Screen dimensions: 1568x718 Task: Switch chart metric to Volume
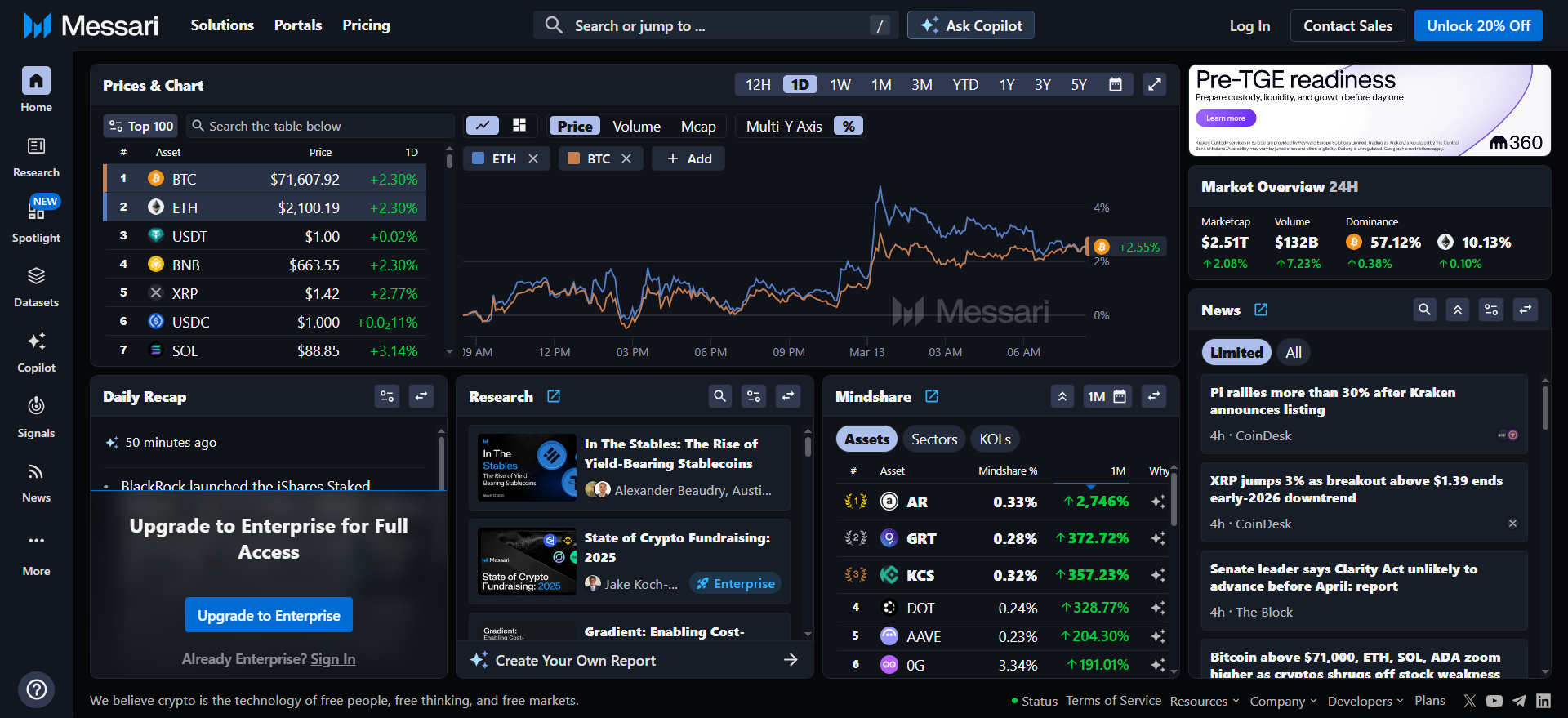[637, 126]
